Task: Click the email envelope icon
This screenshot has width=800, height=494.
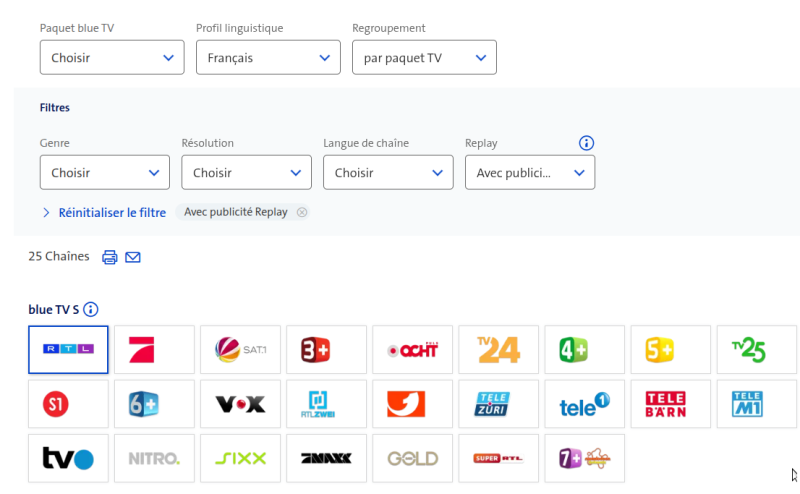Action: coord(133,257)
